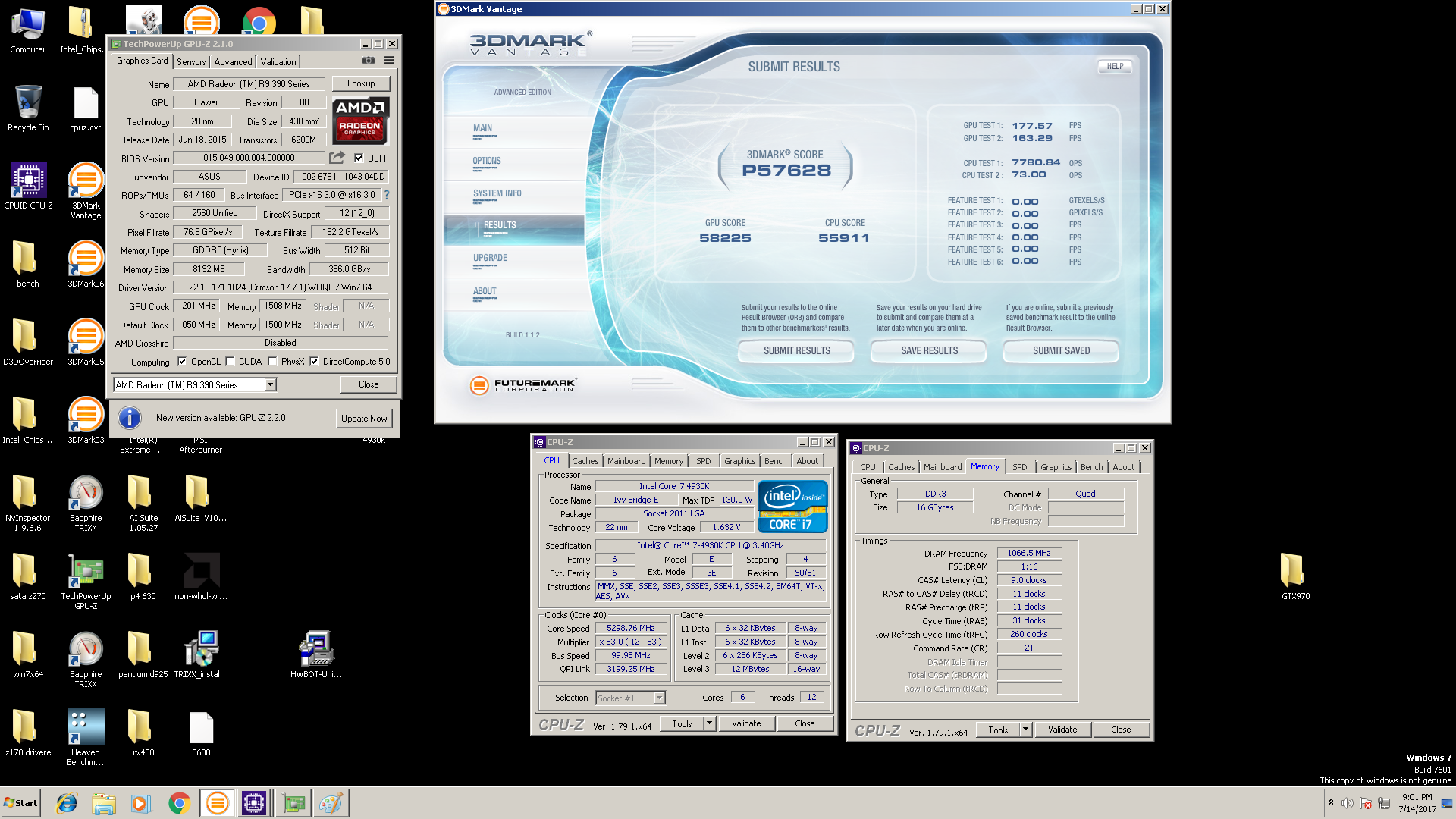Open the SPD tab in the CPU-Z Memory window

pos(1020,467)
